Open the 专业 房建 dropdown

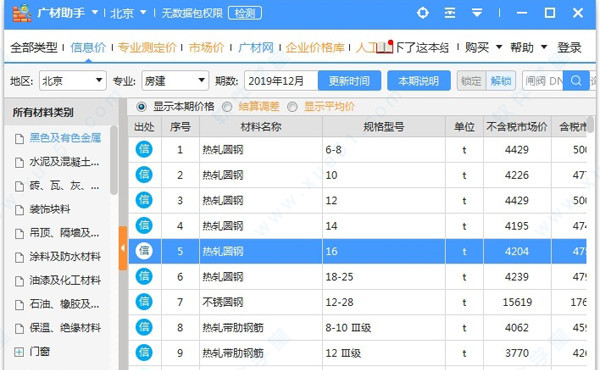[175, 81]
